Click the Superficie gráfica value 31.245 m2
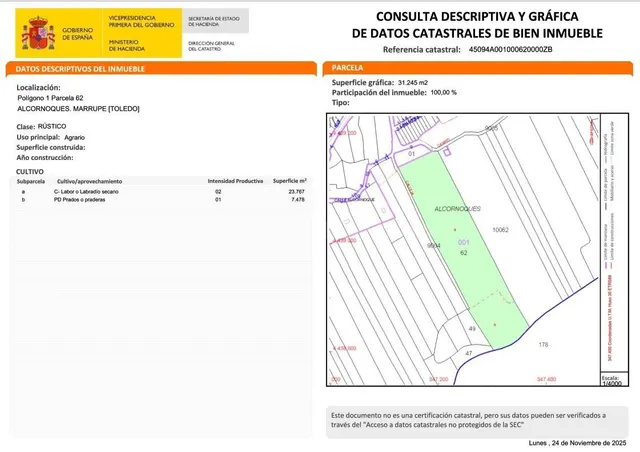The height and width of the screenshot is (452, 640). tap(413, 82)
